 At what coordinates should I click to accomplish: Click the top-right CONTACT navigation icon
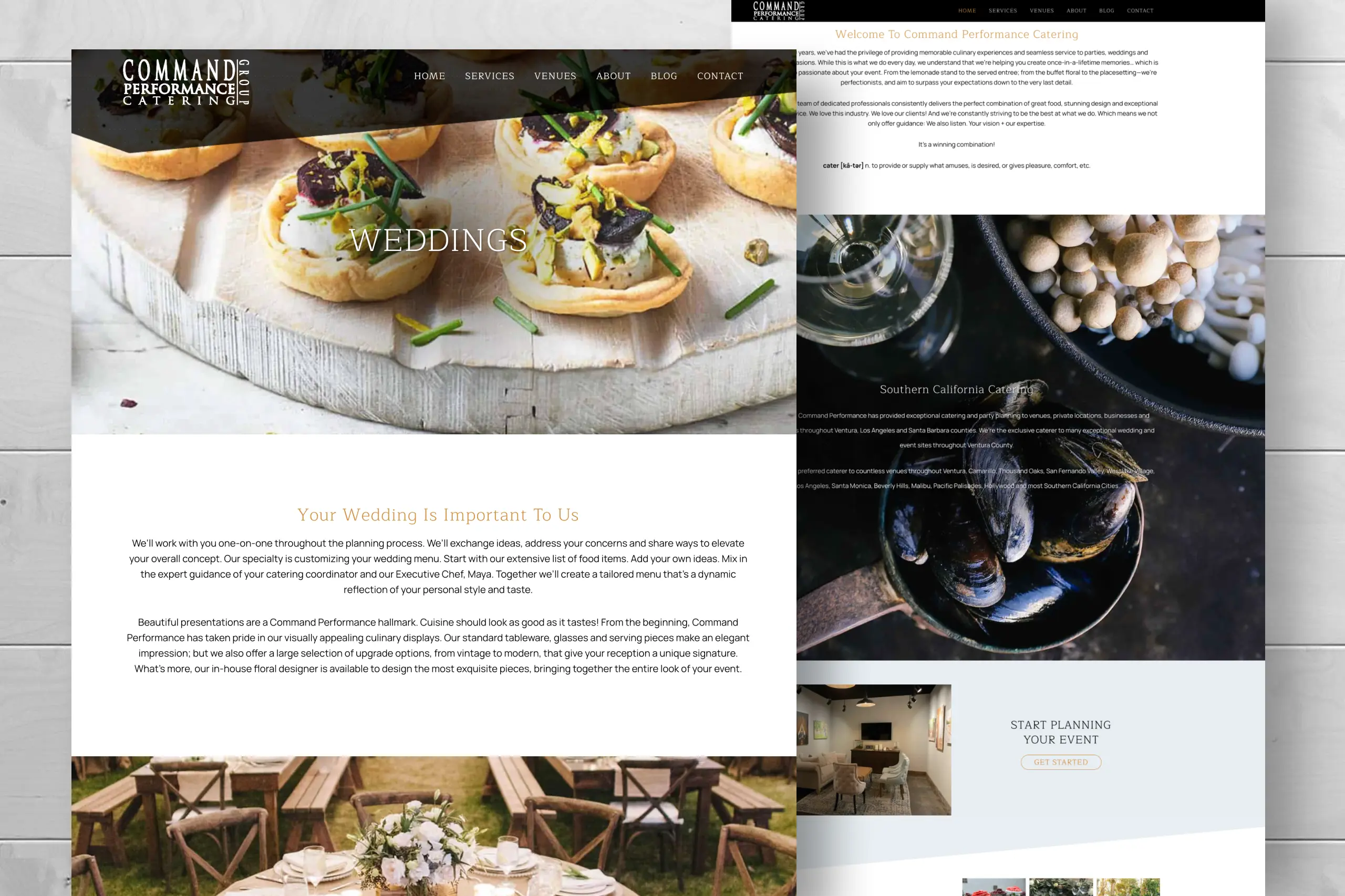coord(1139,10)
